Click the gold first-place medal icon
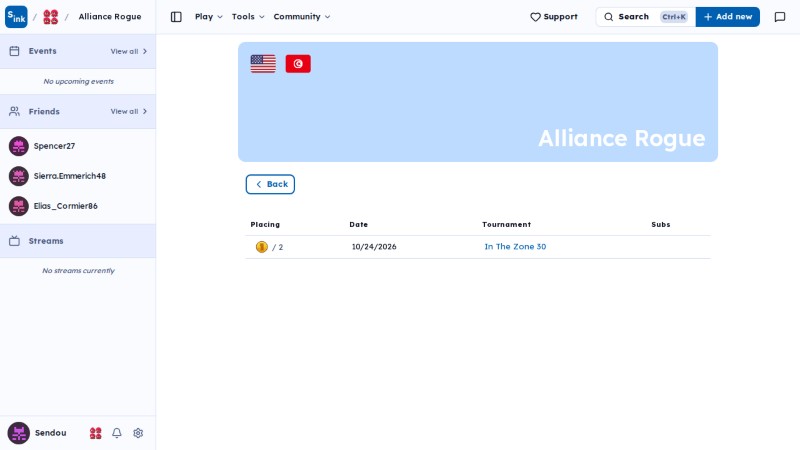800x450 pixels. (262, 247)
